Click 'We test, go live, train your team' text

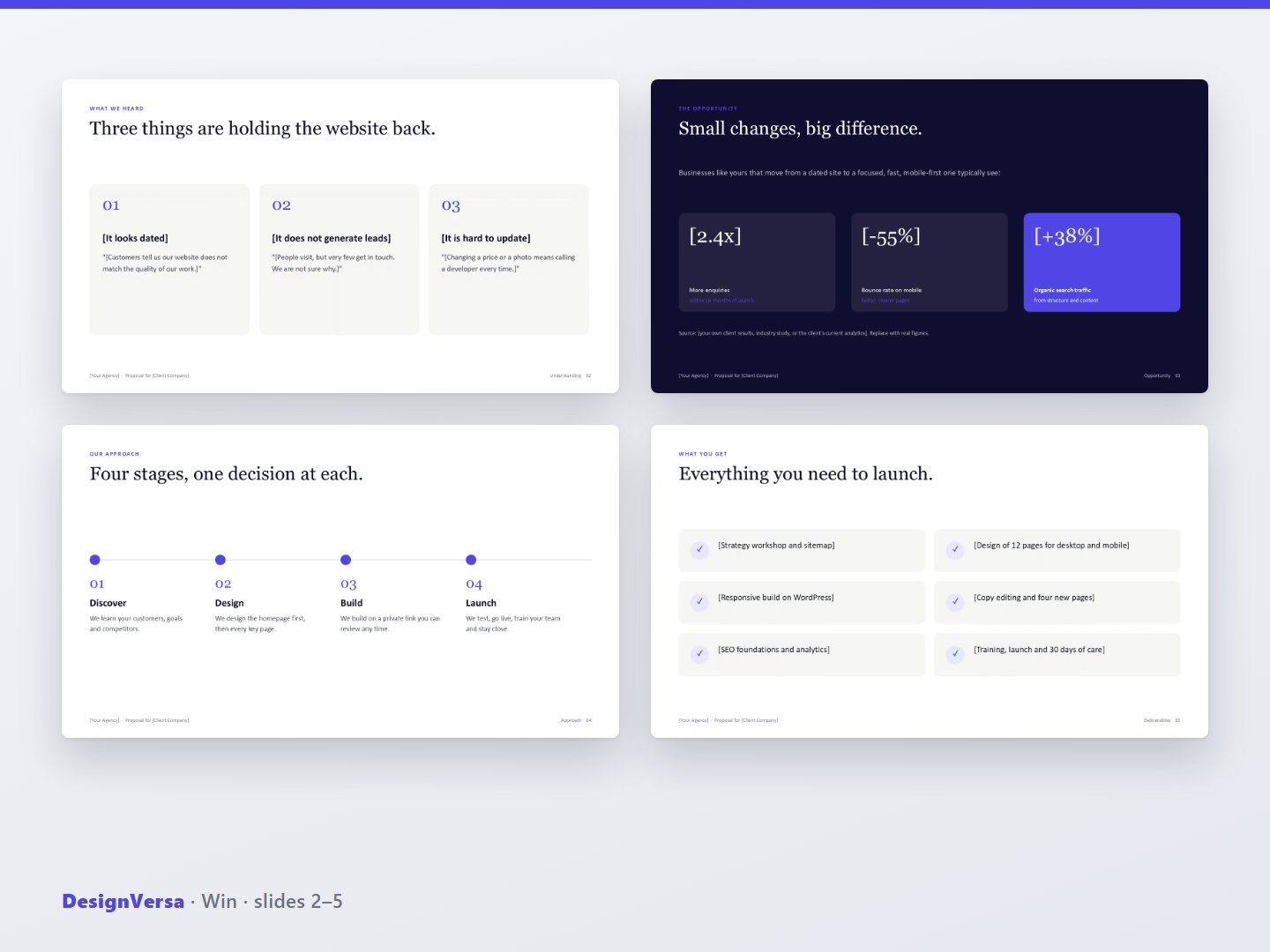coord(513,623)
